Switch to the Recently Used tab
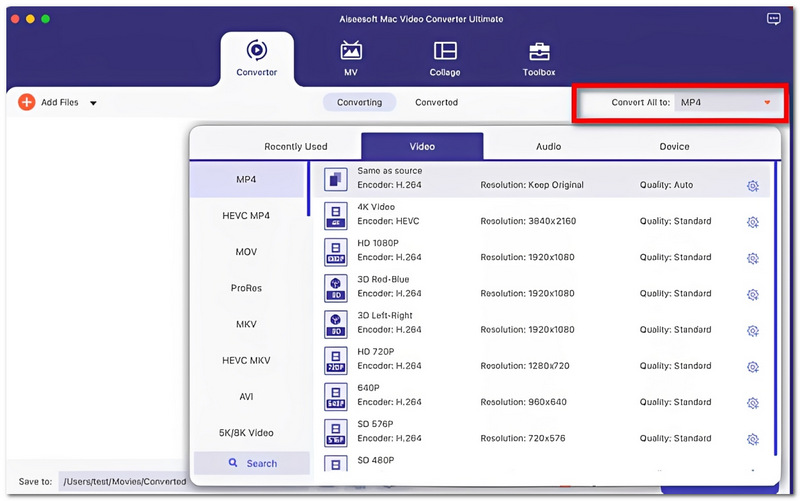 pyautogui.click(x=295, y=146)
